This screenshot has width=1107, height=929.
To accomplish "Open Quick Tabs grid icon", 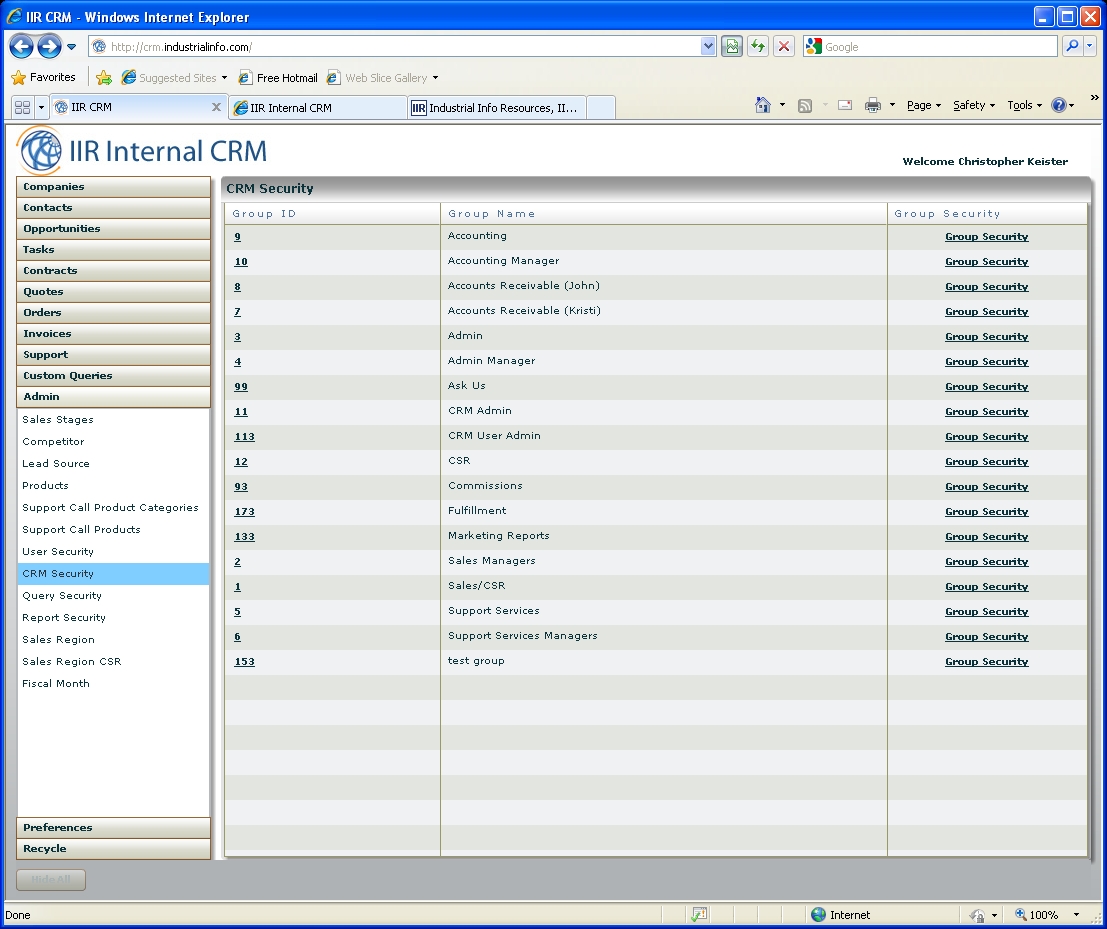I will [x=22, y=107].
